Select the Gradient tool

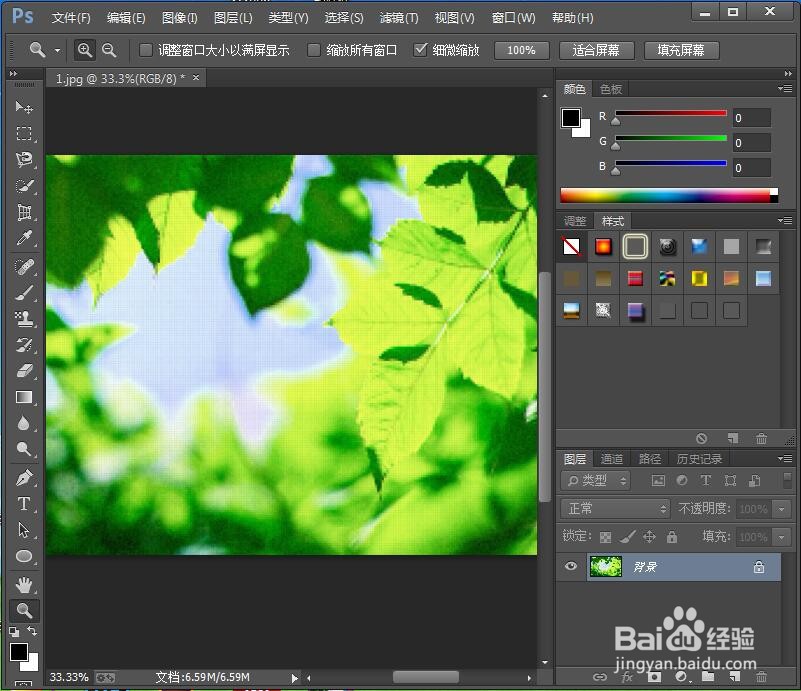coord(23,397)
